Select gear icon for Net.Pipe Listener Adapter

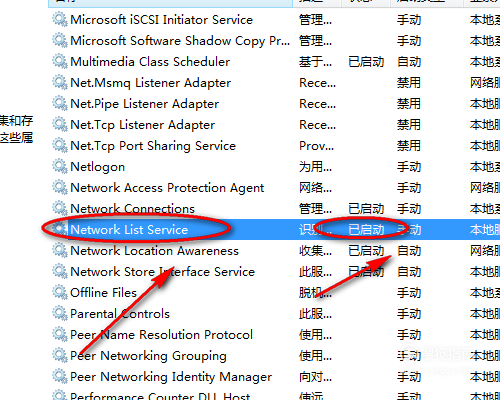tap(60, 103)
